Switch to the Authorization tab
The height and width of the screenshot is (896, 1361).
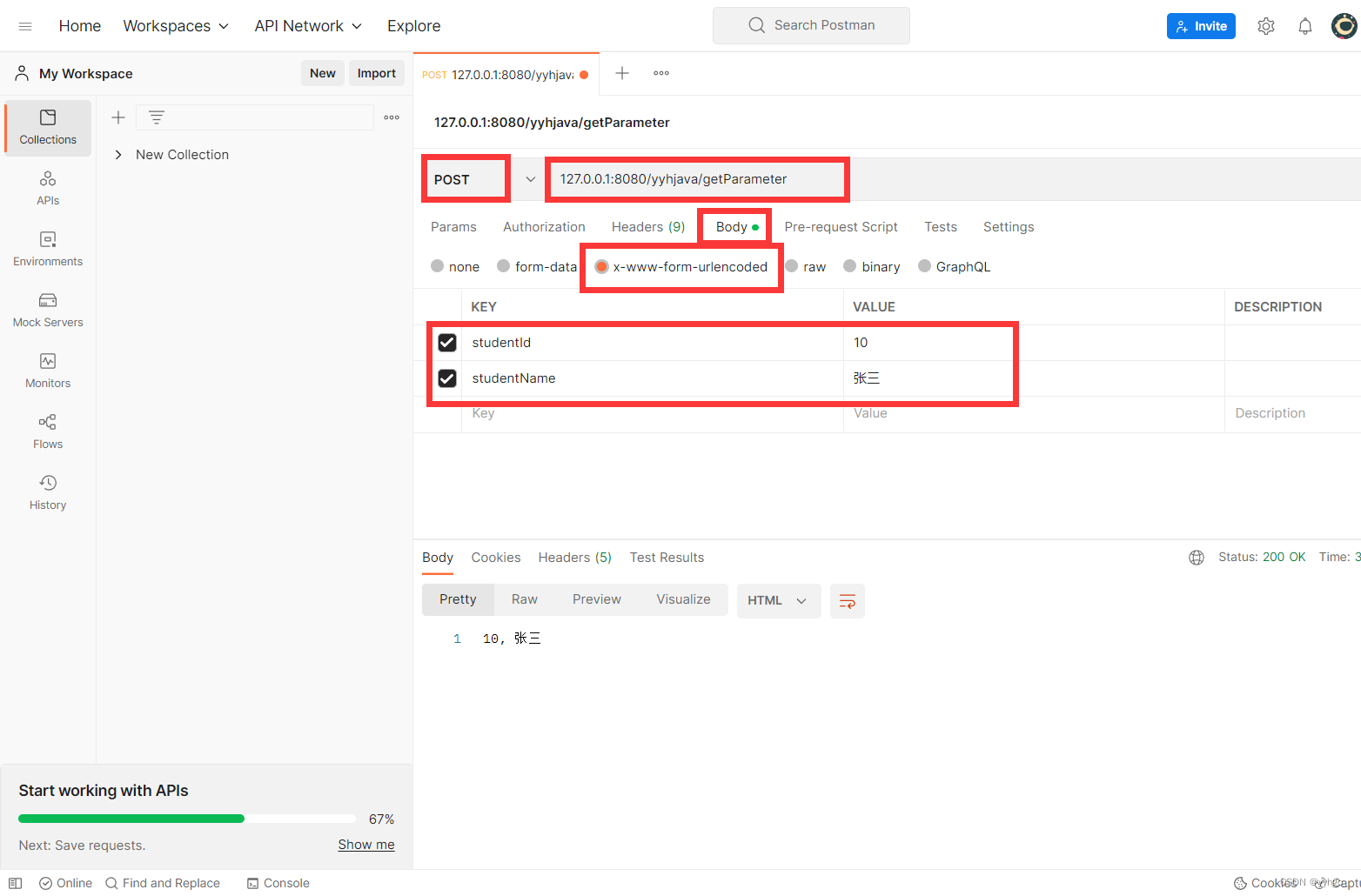pos(544,227)
